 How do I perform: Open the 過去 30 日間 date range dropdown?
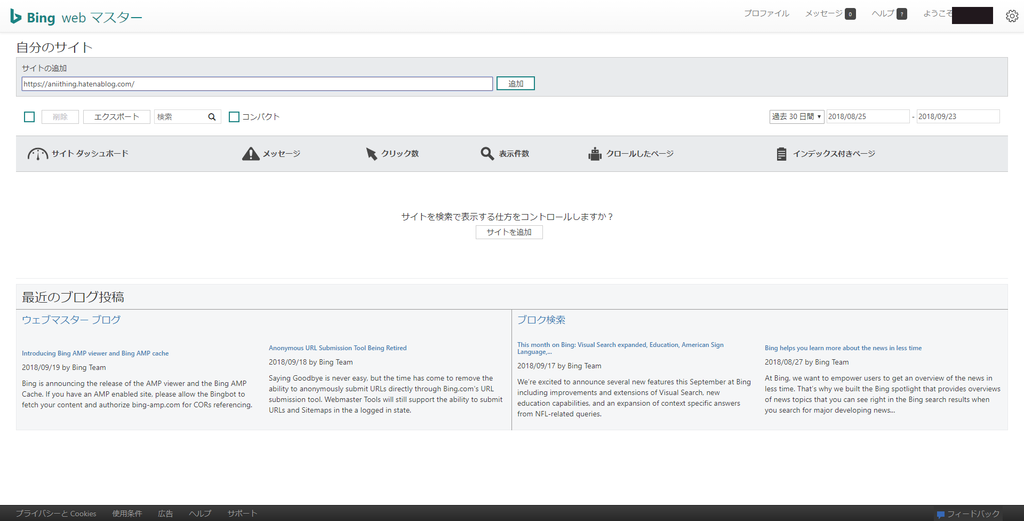[796, 117]
